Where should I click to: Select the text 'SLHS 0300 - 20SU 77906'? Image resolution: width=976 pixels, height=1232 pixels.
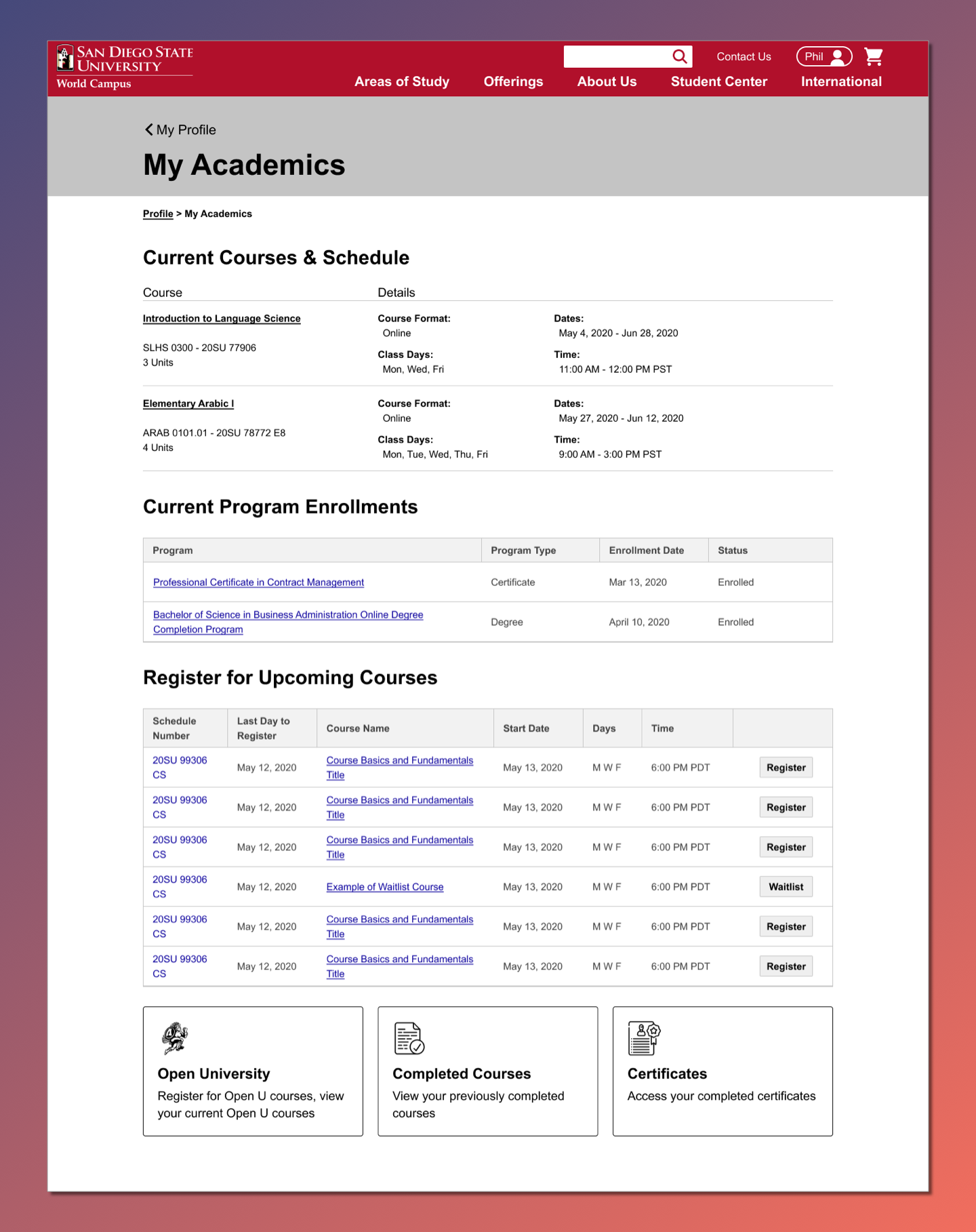click(x=199, y=348)
